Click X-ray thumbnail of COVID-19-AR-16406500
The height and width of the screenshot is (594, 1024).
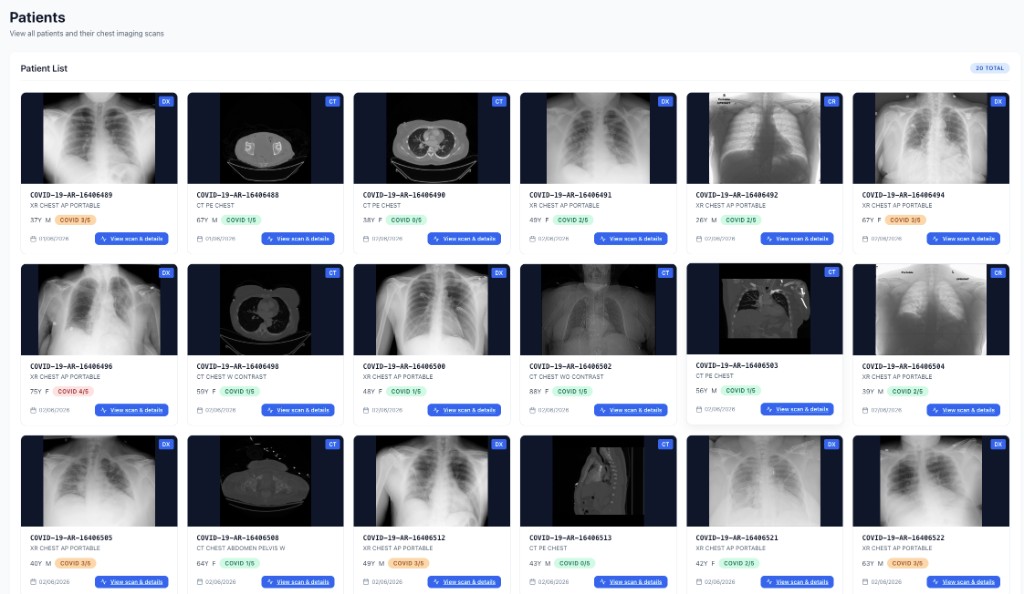click(432, 309)
